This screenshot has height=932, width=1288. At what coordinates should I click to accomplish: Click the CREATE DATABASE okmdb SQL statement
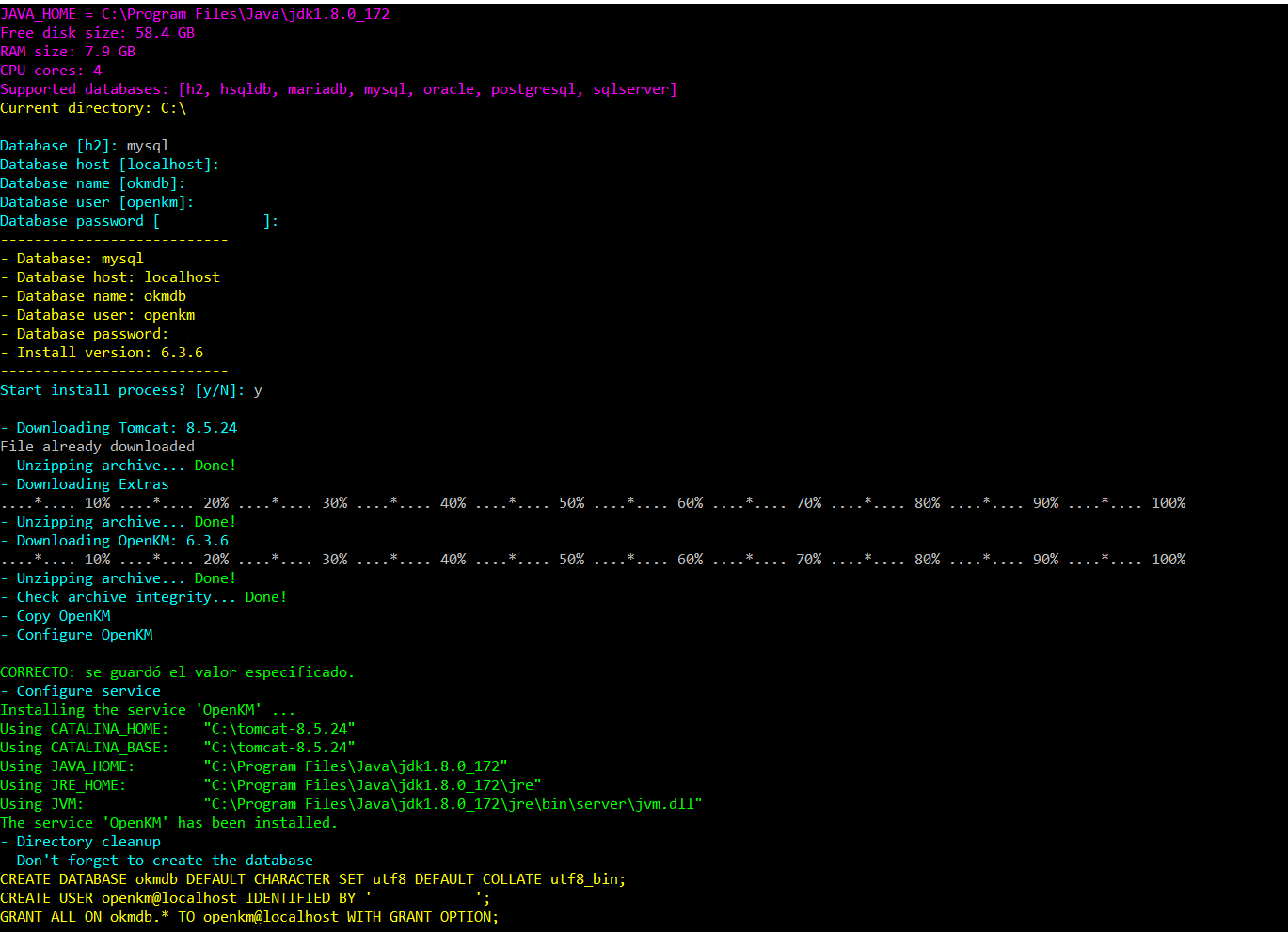(x=312, y=879)
